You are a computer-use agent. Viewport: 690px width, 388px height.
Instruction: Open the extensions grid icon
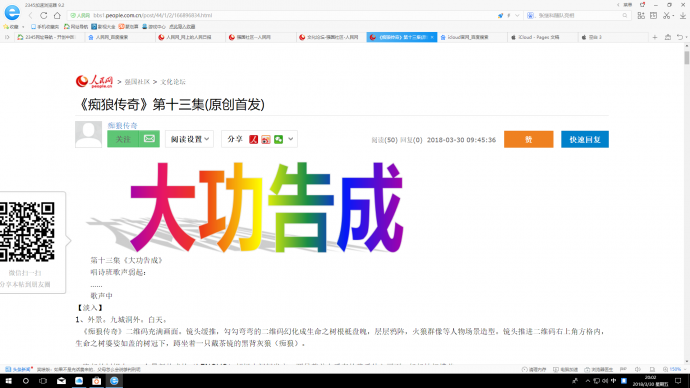641,15
